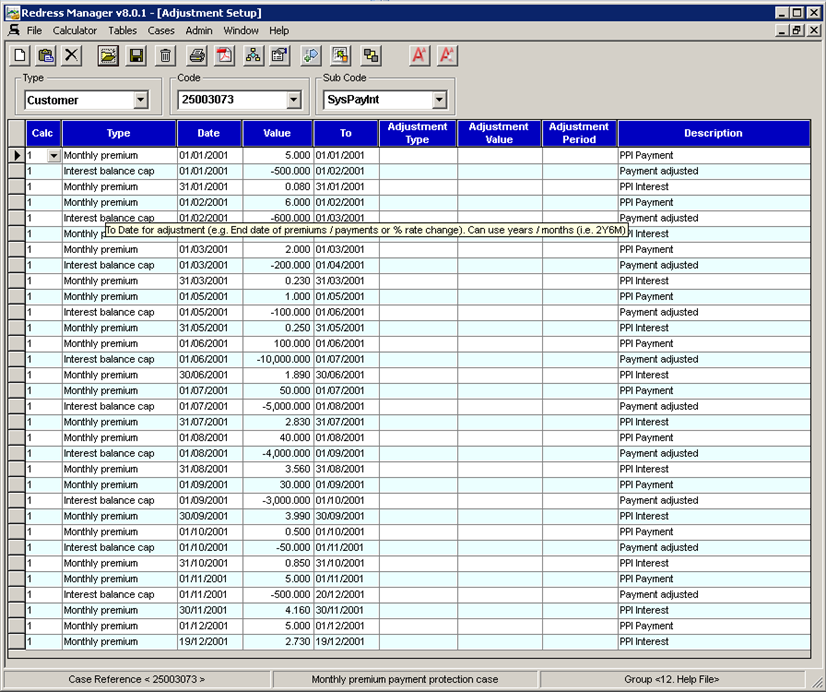Click the row selector for the 19/12/2001 row
The height and width of the screenshot is (692, 826).
coord(17,641)
